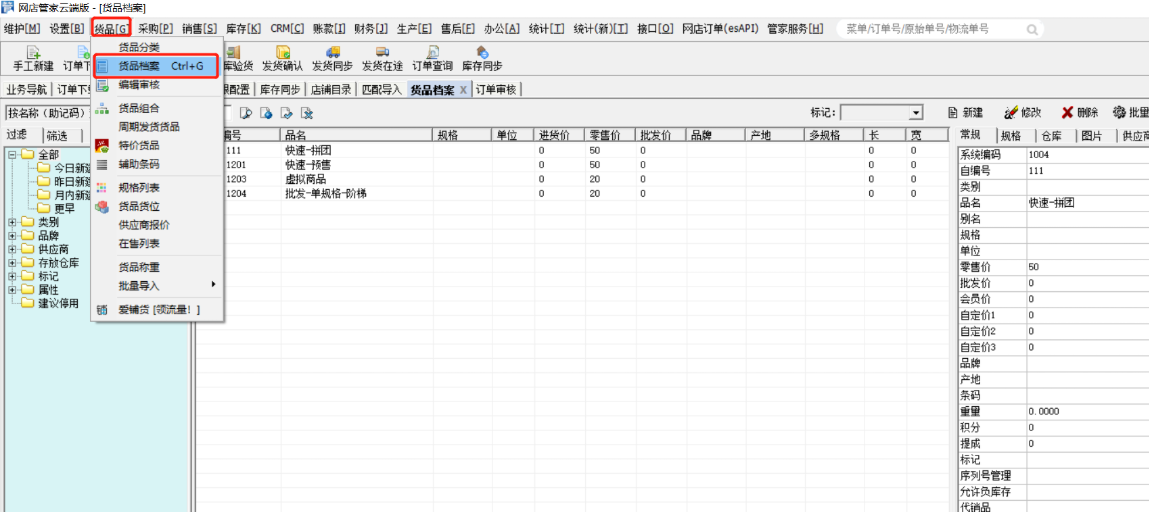The image size is (1149, 512).
Task: Select 货品组合 from the menu
Action: pos(139,108)
